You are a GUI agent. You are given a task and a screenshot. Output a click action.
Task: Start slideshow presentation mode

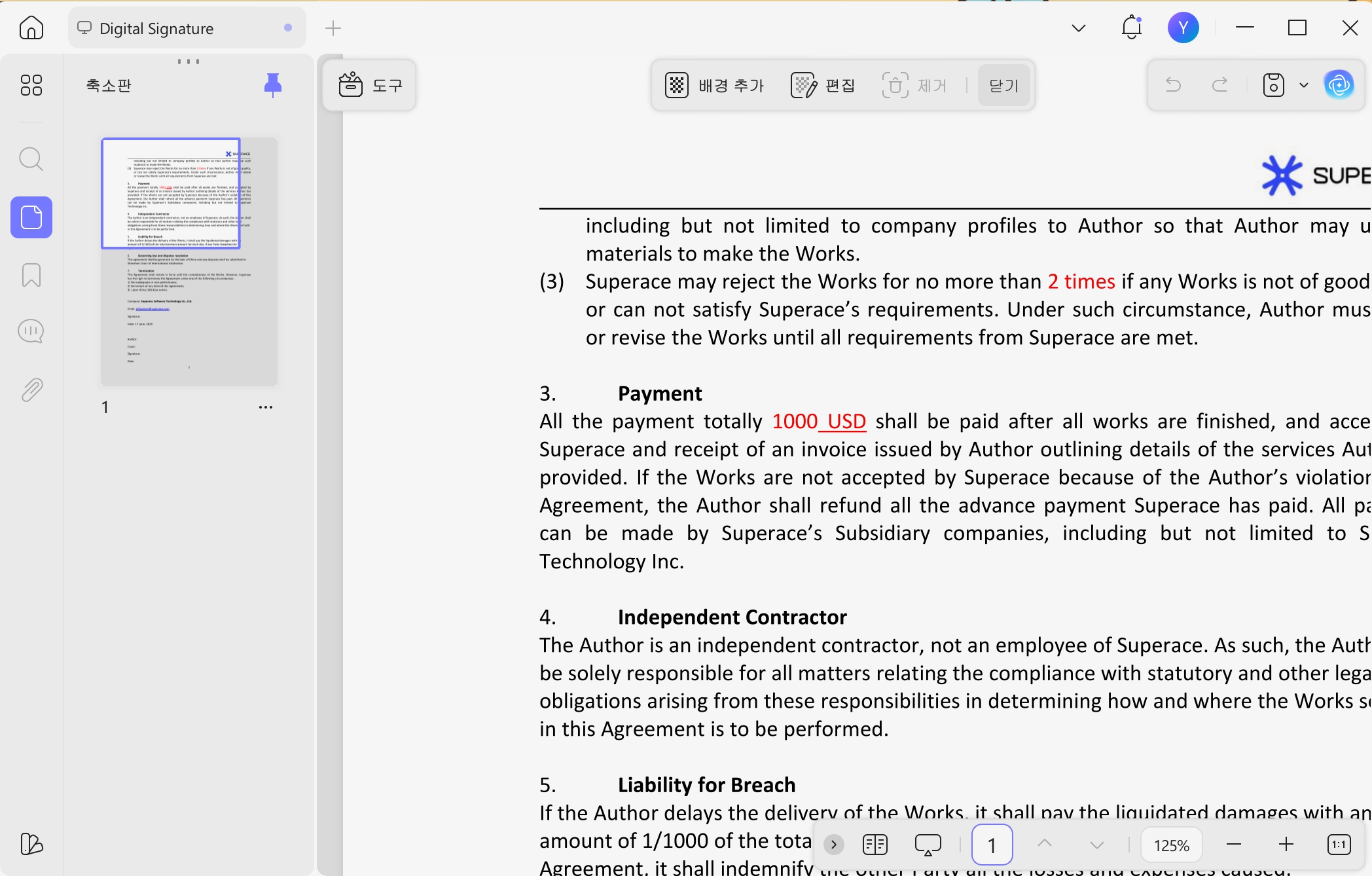tap(928, 845)
